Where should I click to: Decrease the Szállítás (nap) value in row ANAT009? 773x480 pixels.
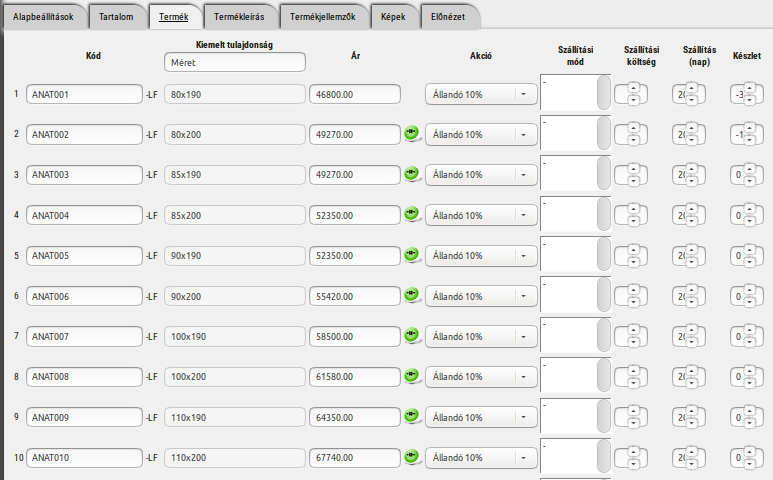coord(691,423)
